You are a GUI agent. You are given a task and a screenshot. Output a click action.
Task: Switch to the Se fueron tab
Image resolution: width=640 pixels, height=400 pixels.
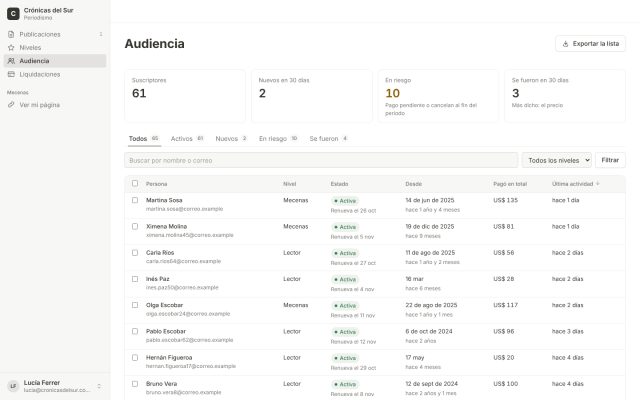coord(328,139)
